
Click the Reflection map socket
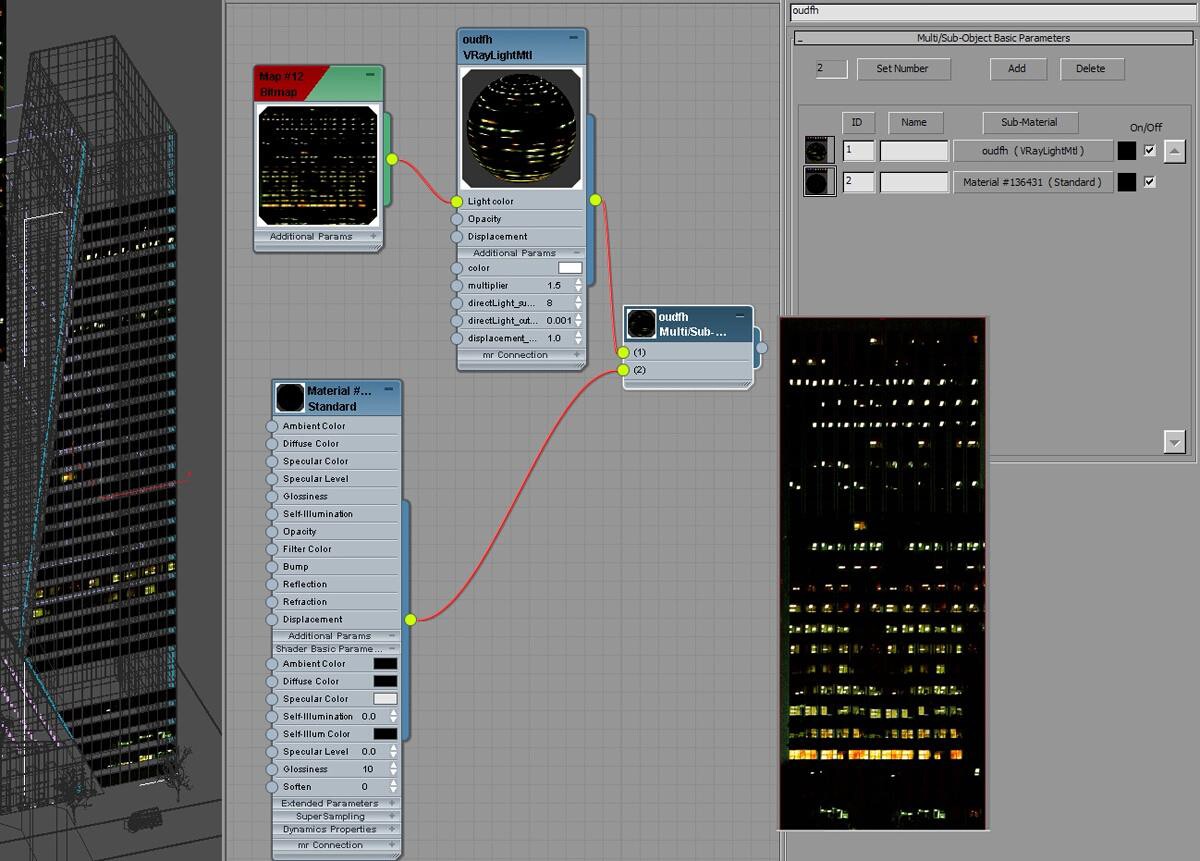(x=272, y=584)
